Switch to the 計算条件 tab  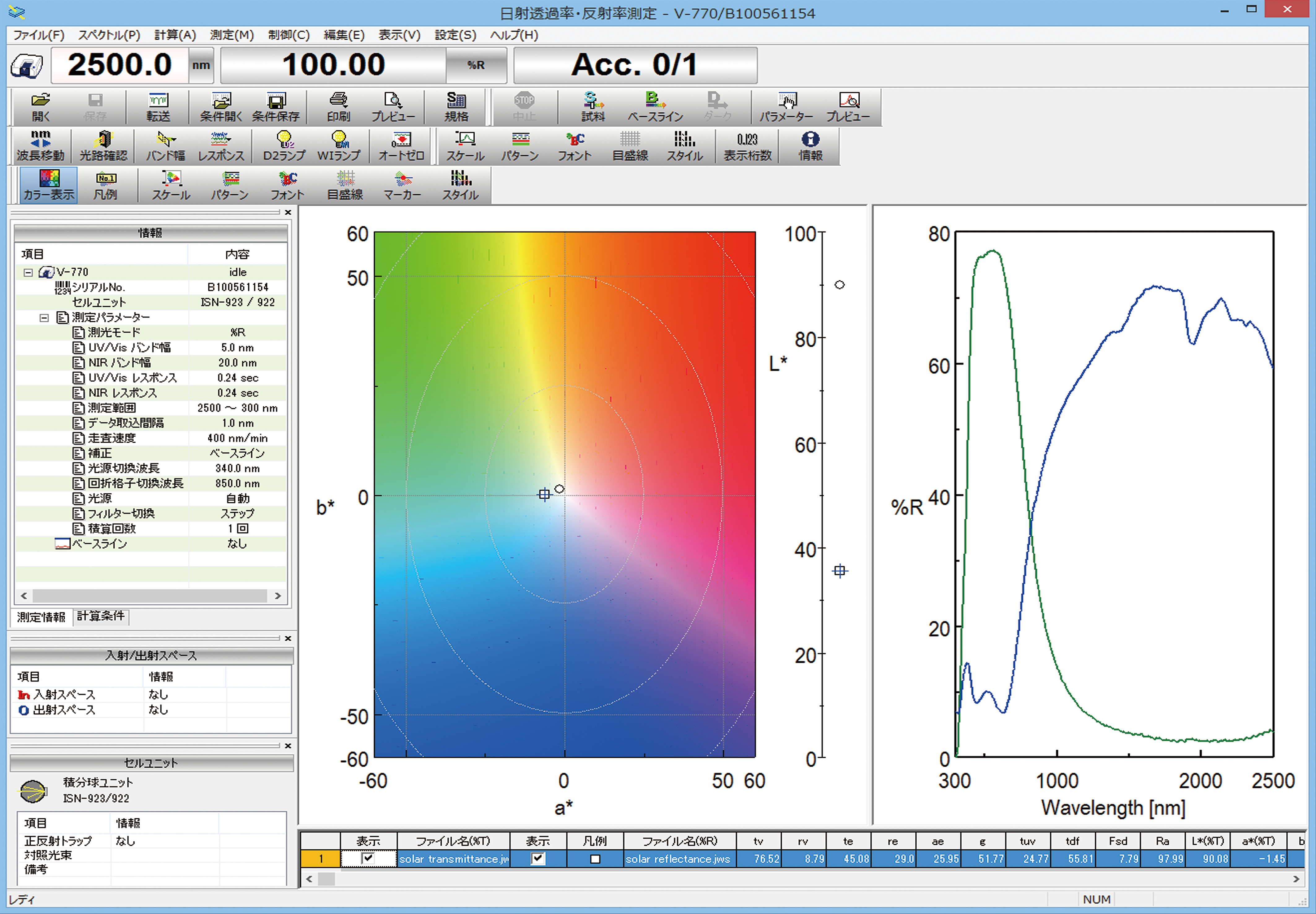[x=101, y=616]
